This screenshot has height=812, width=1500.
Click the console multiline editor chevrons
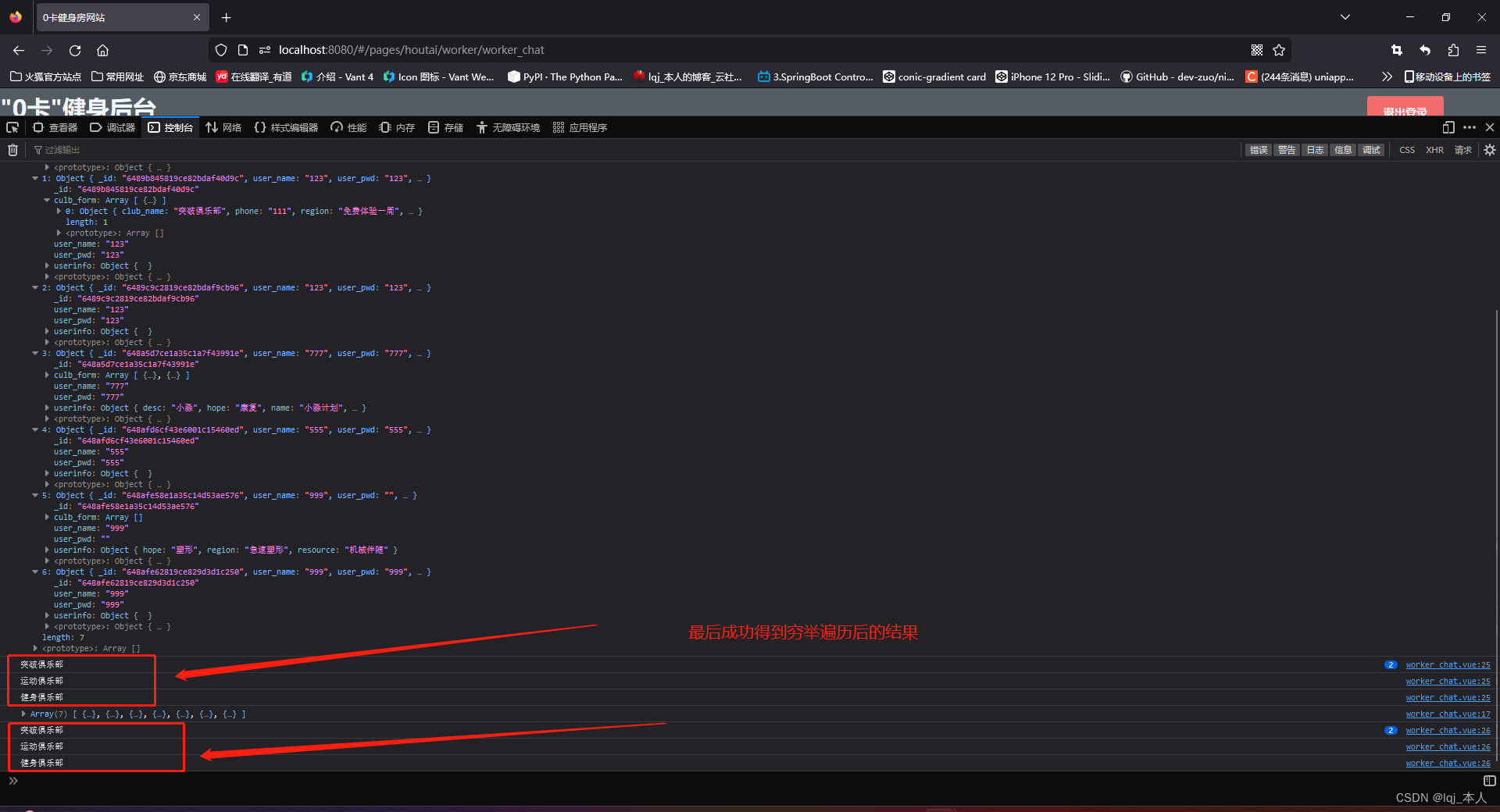coord(13,781)
